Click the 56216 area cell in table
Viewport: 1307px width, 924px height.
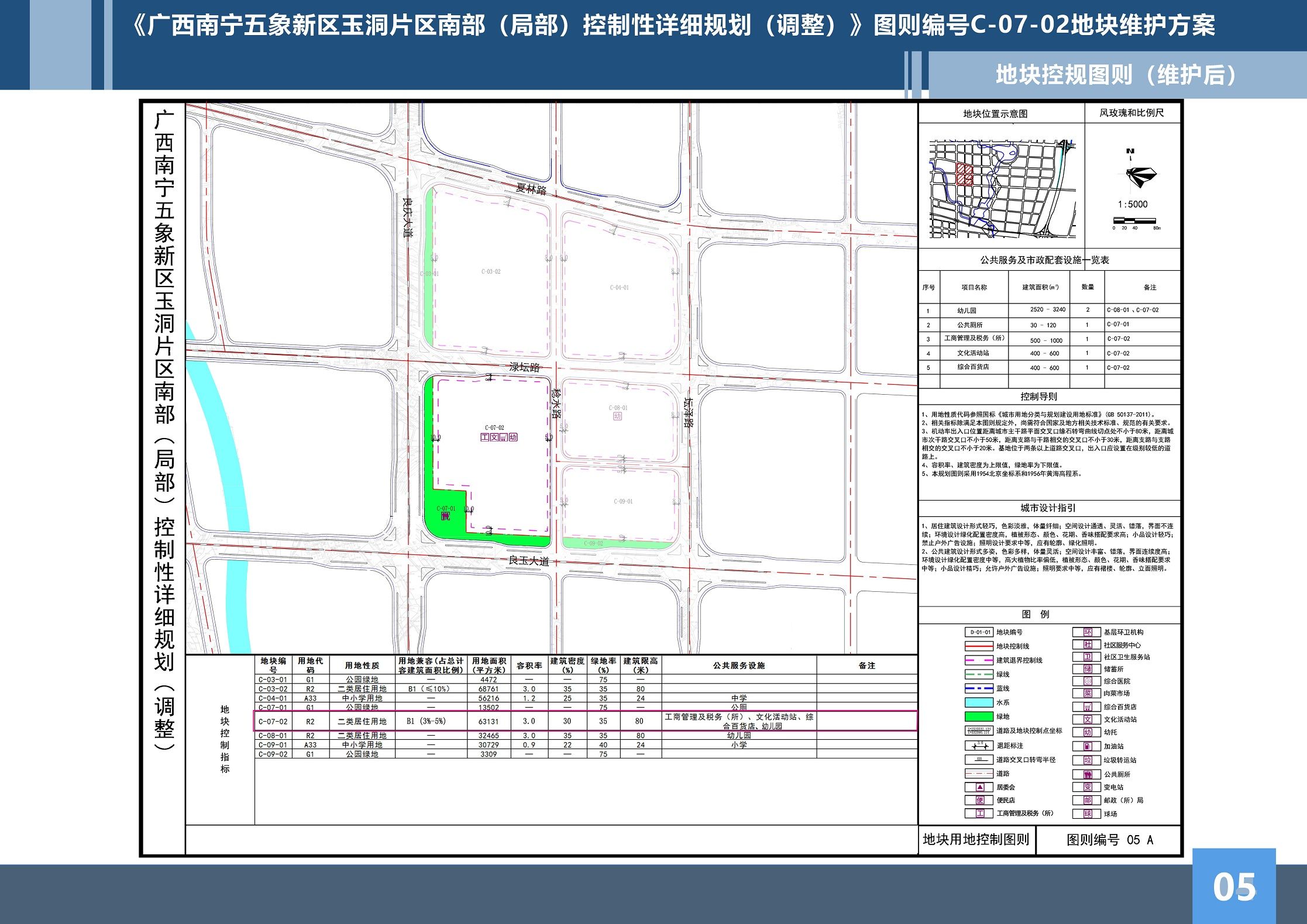click(x=489, y=698)
